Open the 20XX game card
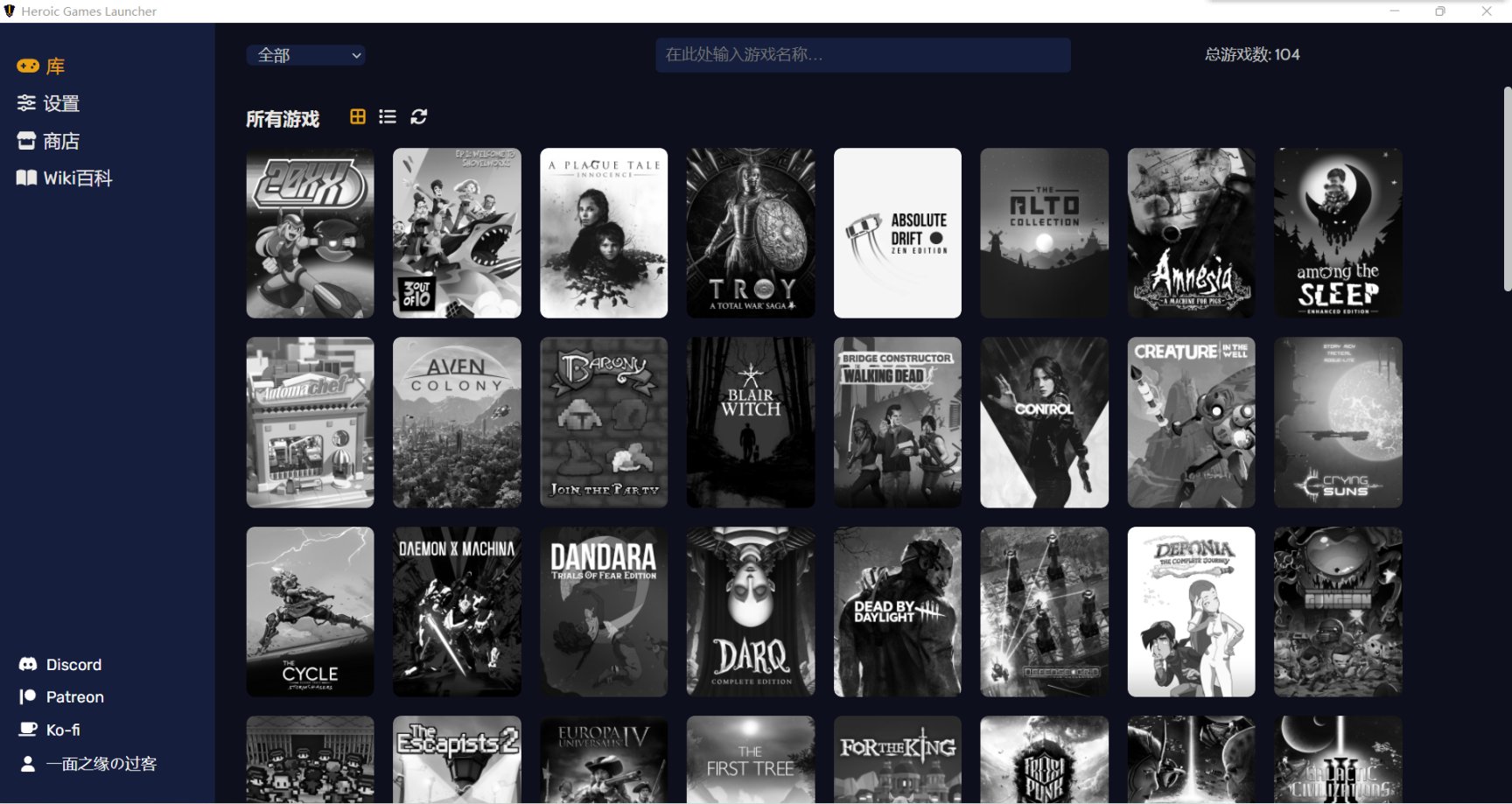 310,233
